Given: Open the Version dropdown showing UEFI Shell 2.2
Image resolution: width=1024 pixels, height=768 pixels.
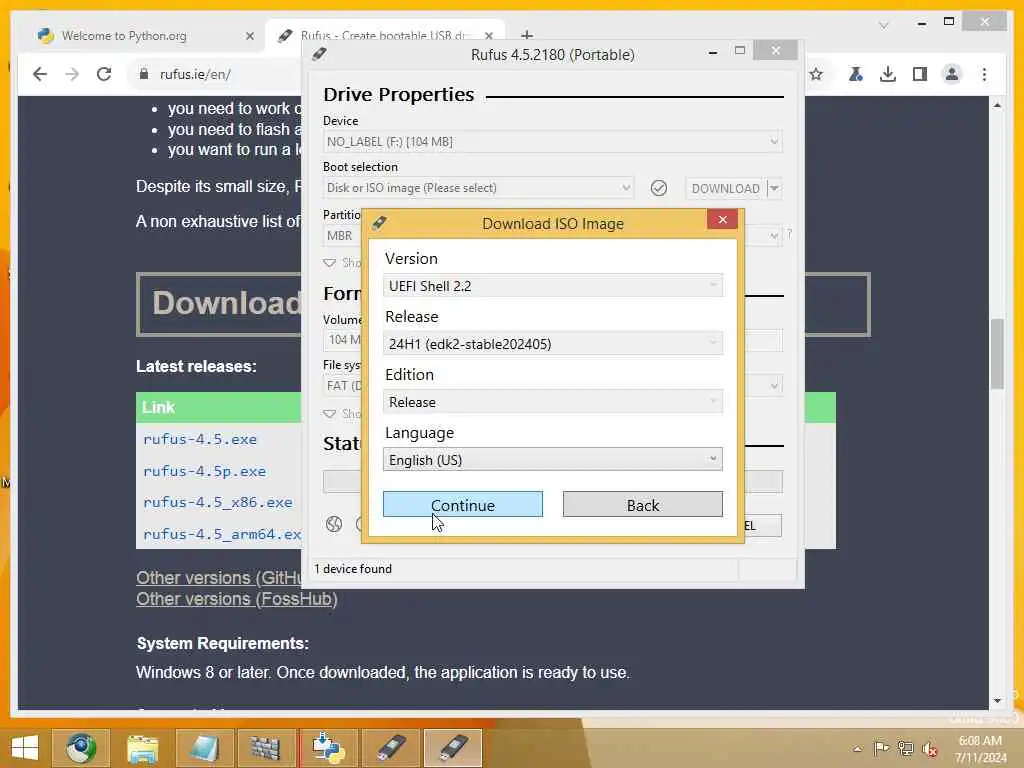Looking at the screenshot, I should [552, 285].
